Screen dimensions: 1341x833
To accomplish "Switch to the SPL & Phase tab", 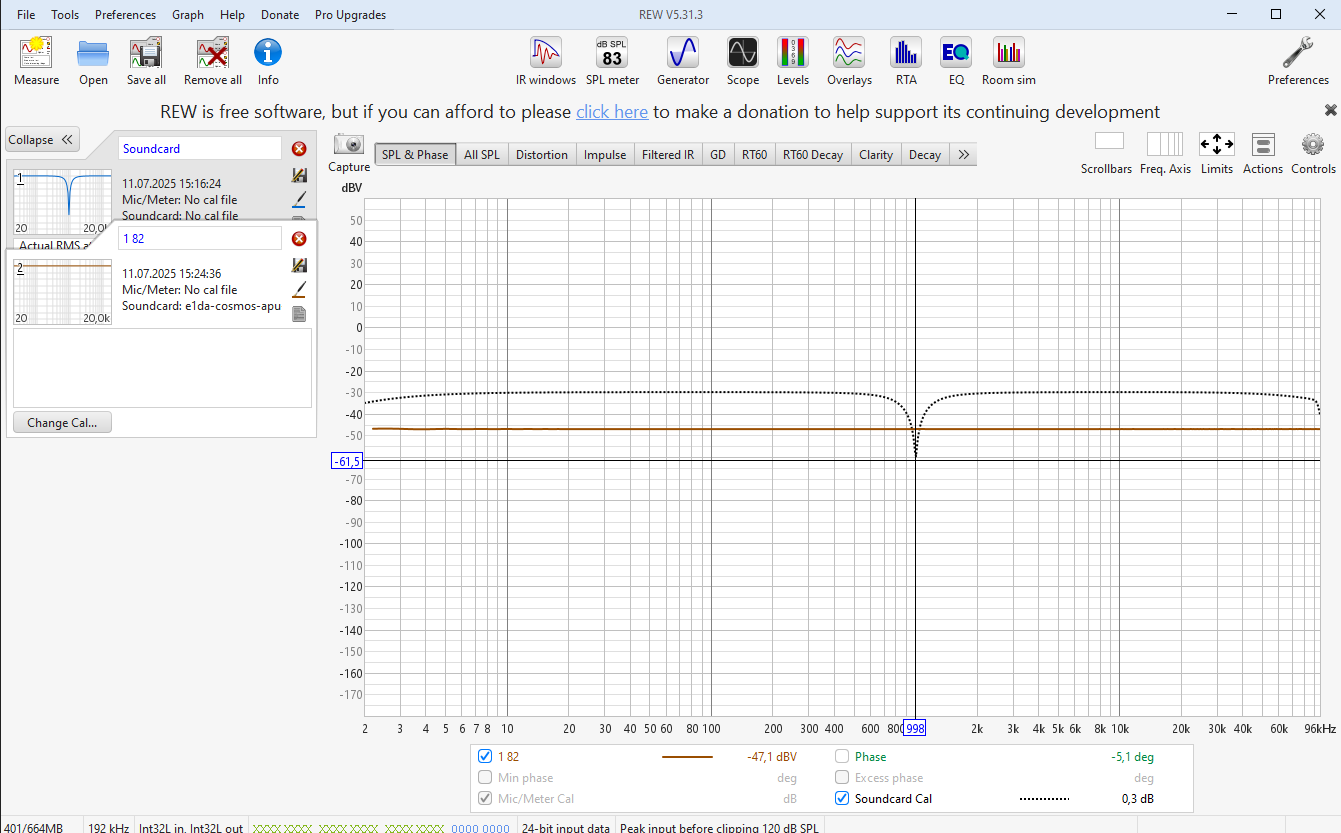I will point(415,155).
